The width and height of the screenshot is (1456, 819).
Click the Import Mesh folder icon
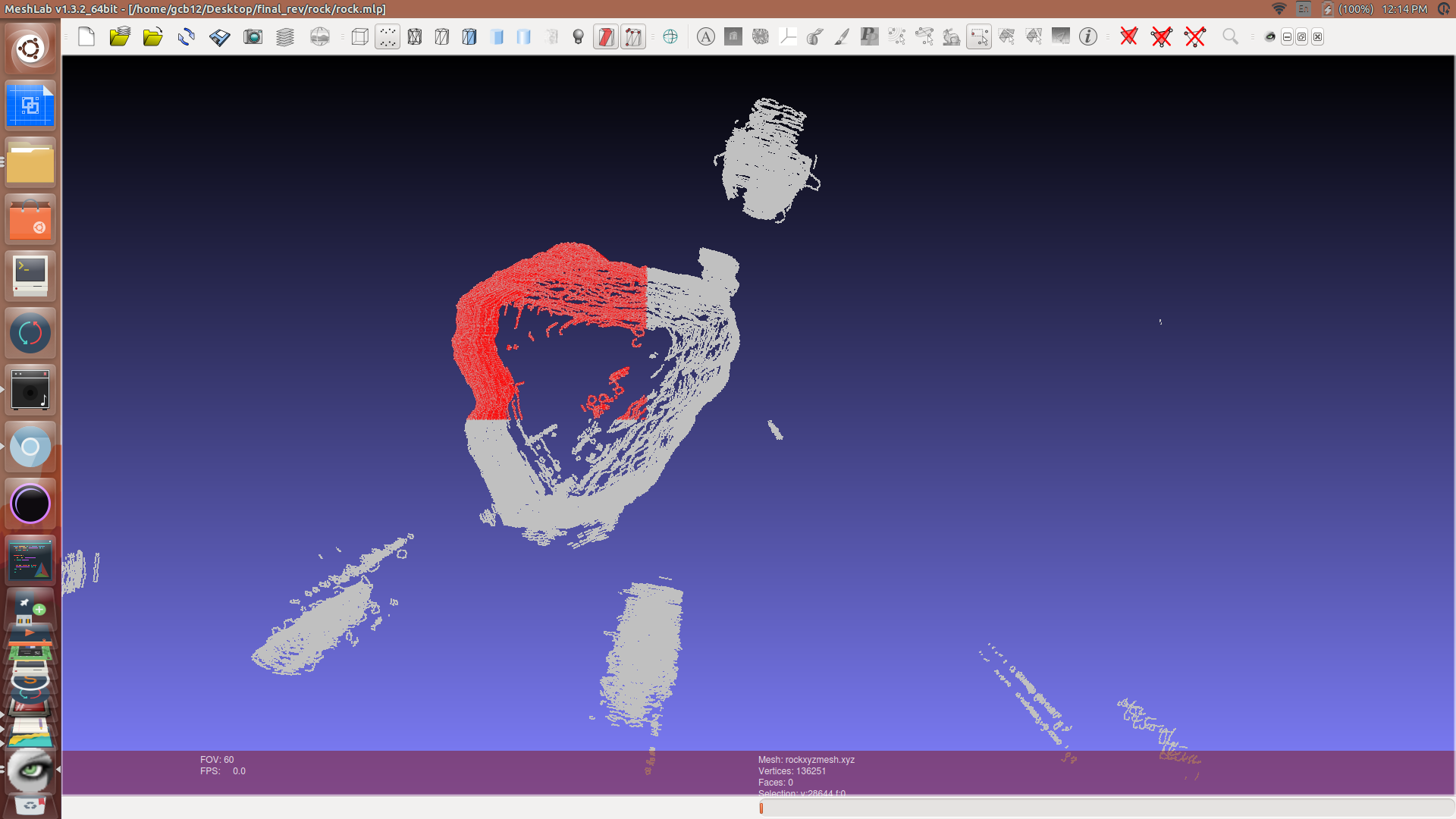(152, 36)
